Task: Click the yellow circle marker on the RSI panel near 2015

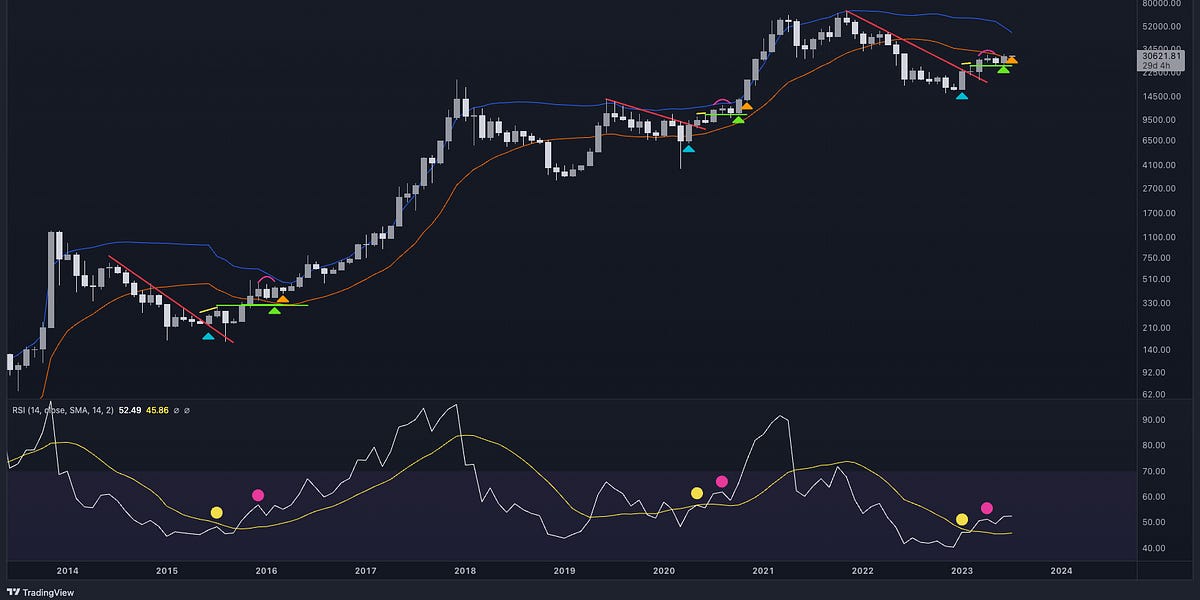Action: [217, 511]
